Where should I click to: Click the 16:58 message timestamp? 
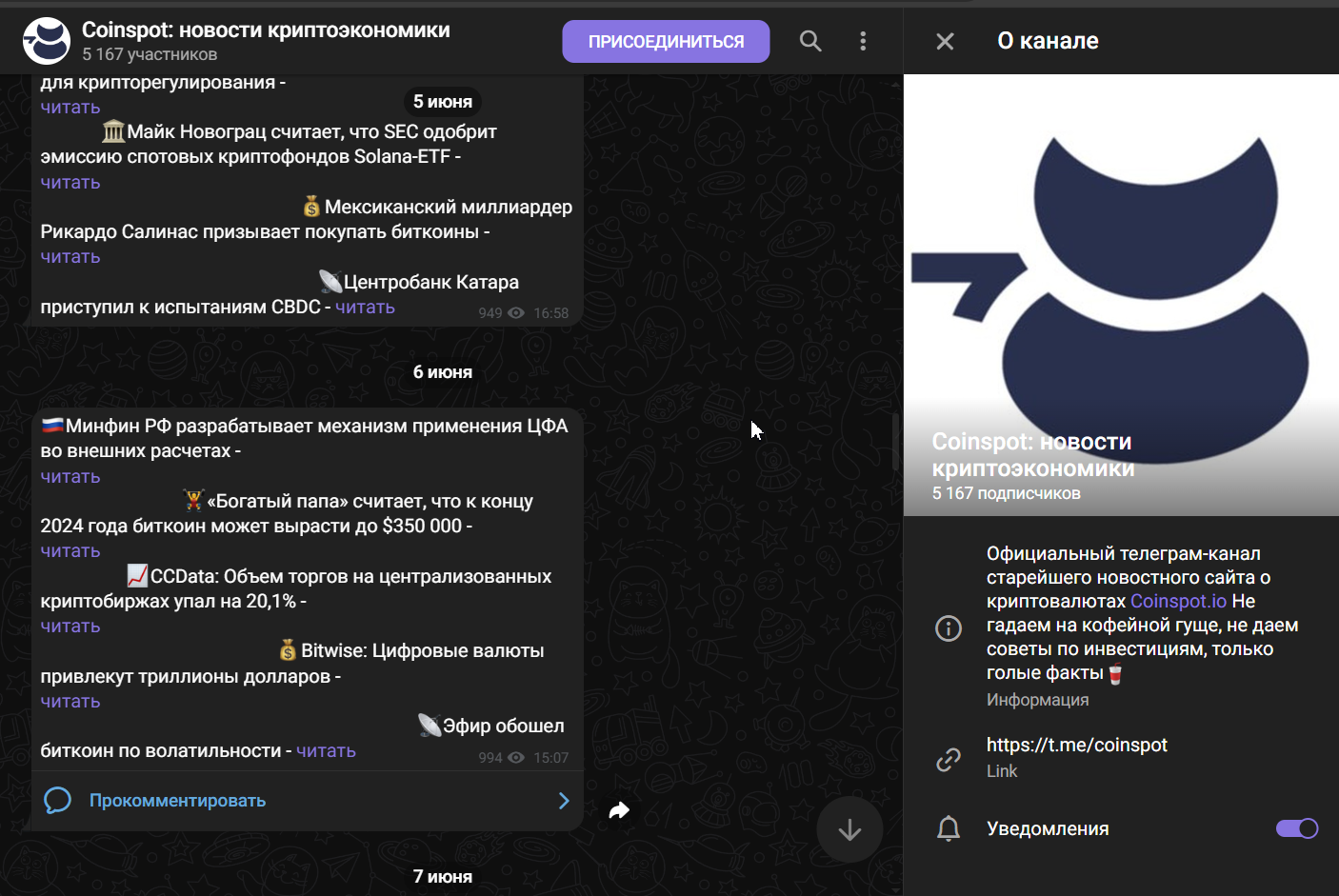coord(550,313)
